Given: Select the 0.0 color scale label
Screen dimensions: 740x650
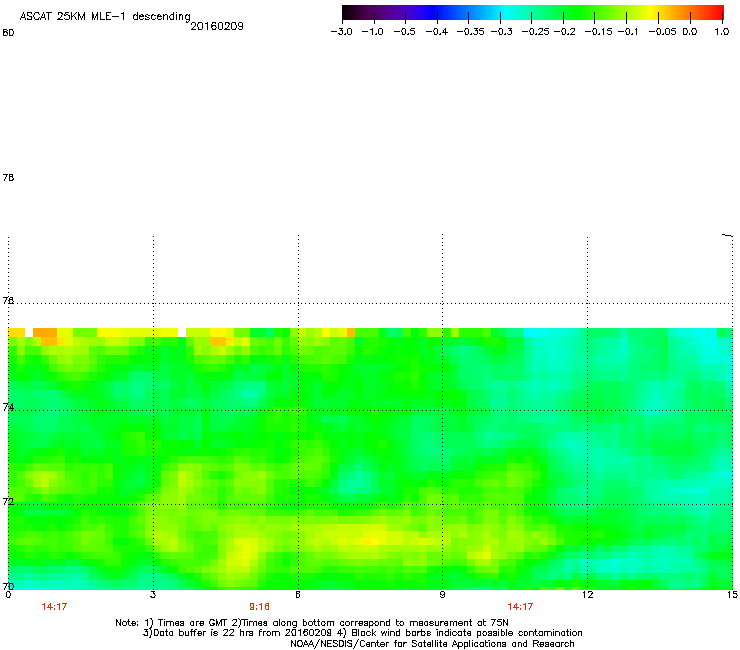Looking at the screenshot, I should [690, 32].
